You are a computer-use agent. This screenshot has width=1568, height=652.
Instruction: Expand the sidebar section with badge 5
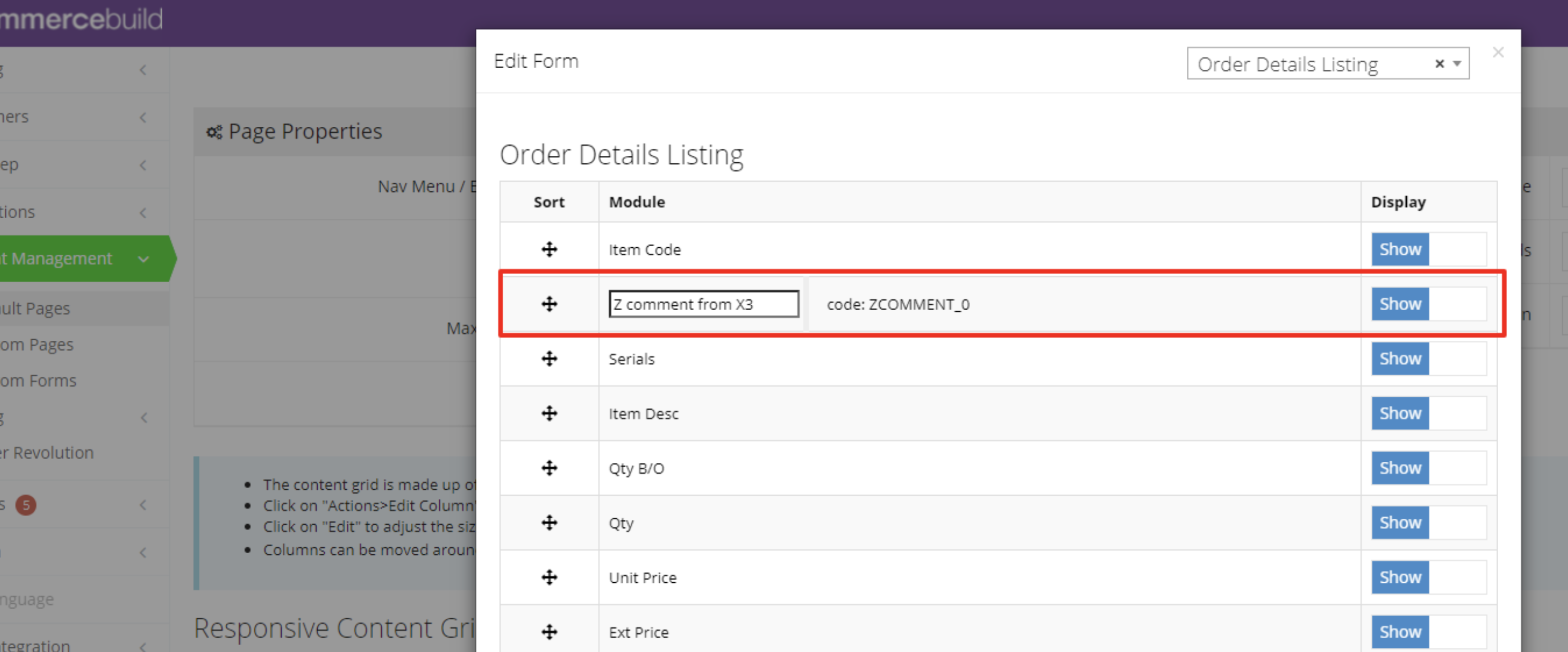coord(143,505)
